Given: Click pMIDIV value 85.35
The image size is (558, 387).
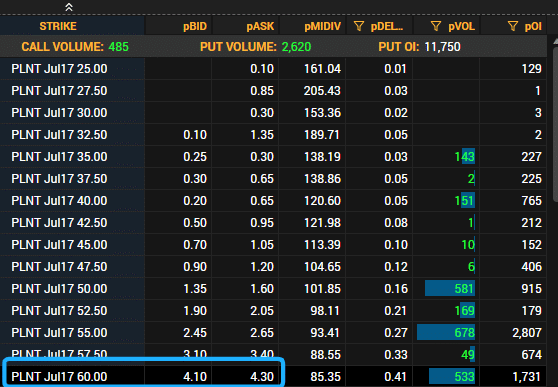Looking at the screenshot, I should tap(326, 377).
